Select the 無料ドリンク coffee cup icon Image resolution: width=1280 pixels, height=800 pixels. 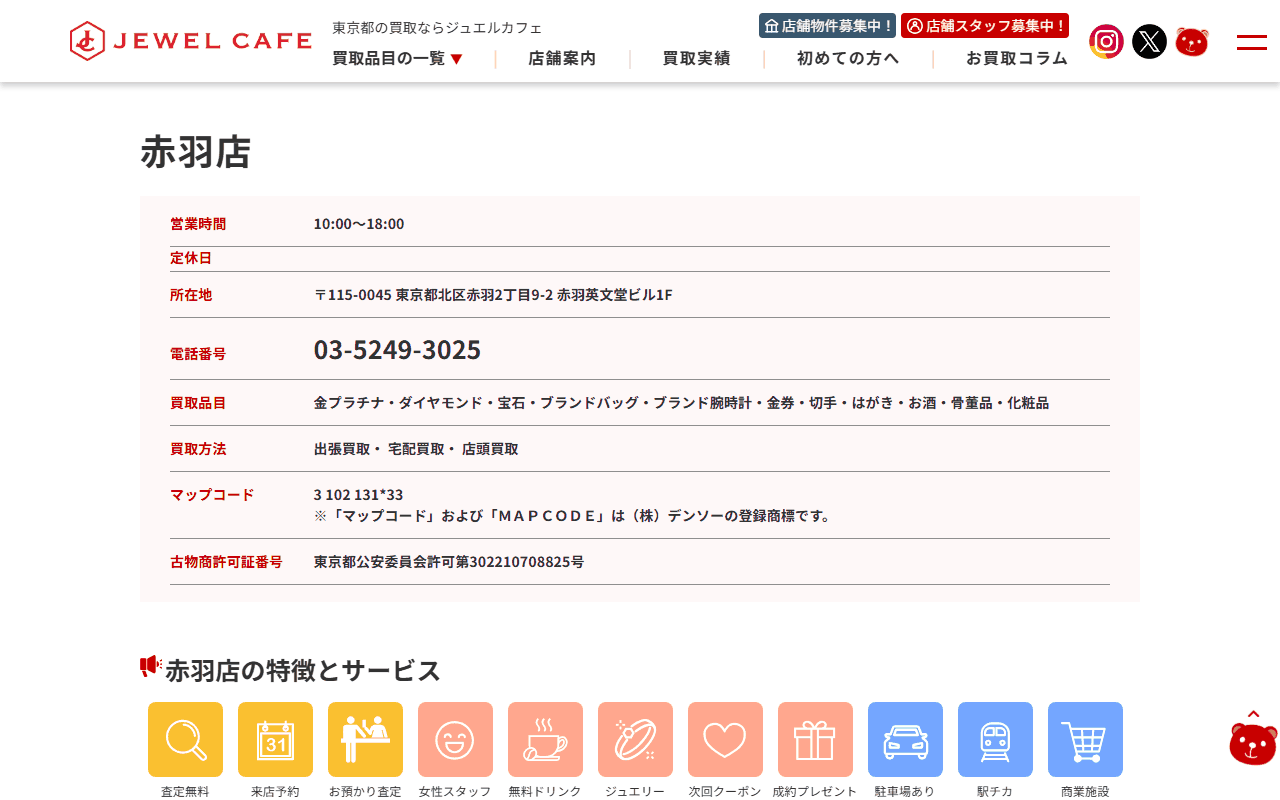click(545, 740)
